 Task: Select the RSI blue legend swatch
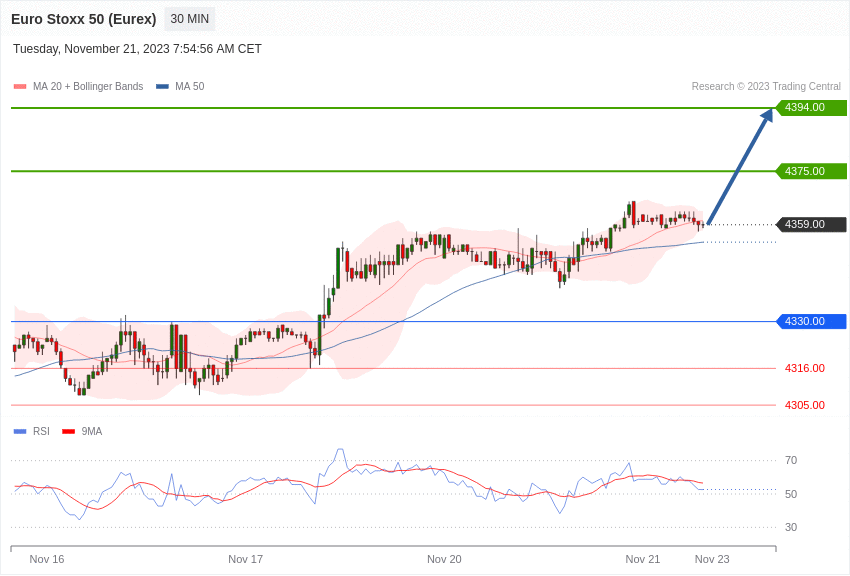[20, 431]
